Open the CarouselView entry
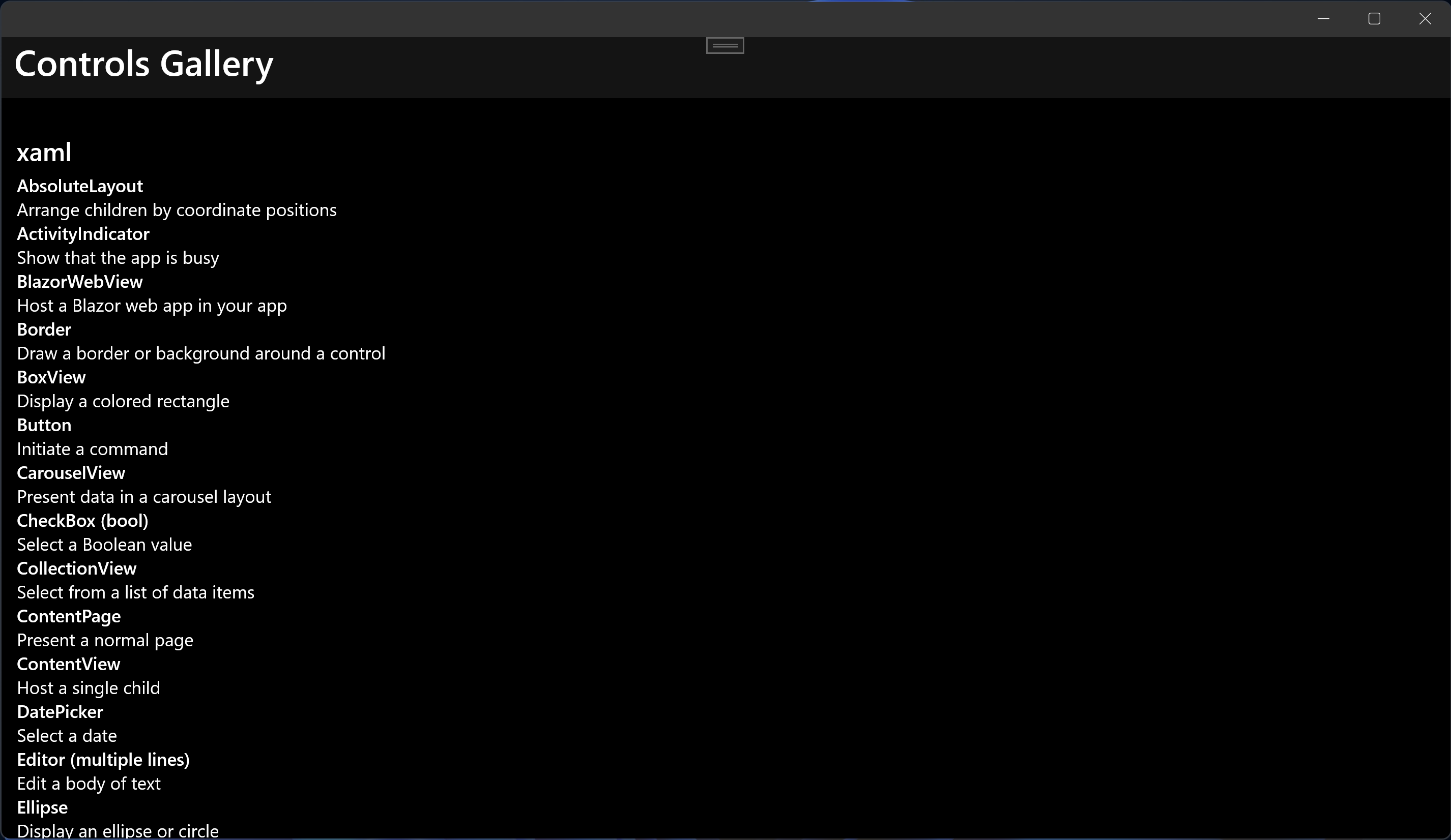 [x=71, y=473]
